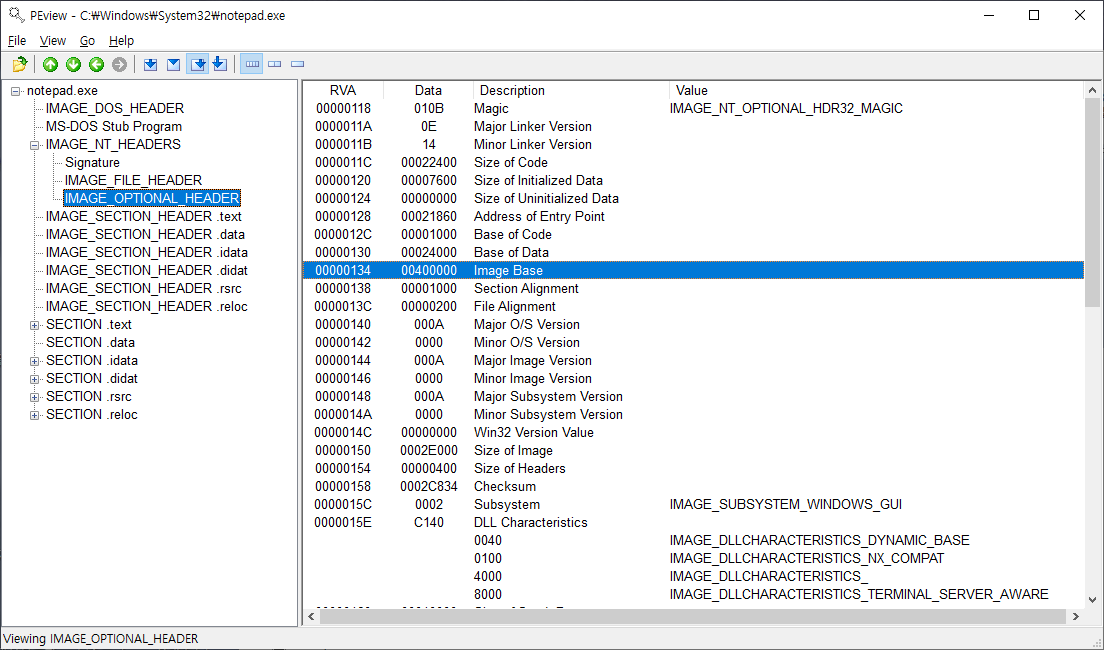Image resolution: width=1104 pixels, height=650 pixels.
Task: Select the highlighted Image Base row
Action: pyautogui.click(x=694, y=270)
